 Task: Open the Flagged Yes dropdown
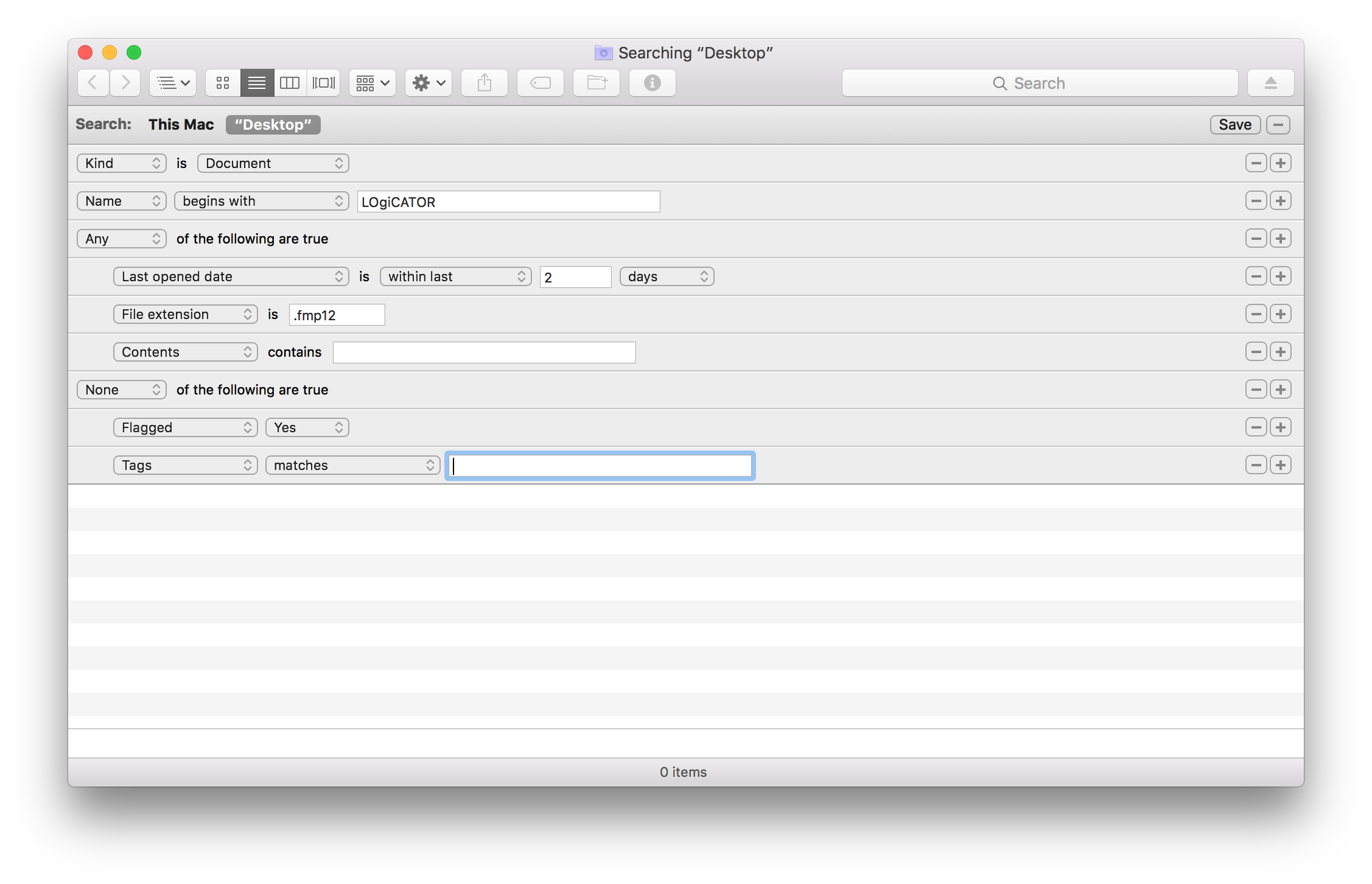(x=307, y=427)
